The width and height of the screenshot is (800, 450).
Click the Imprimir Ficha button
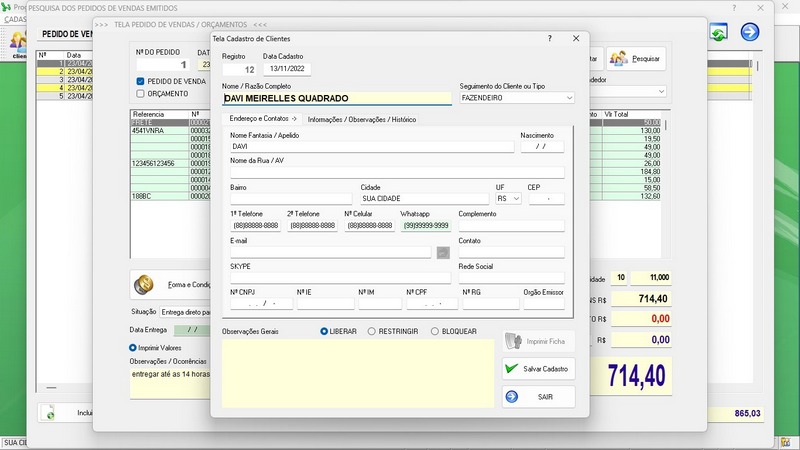coord(538,341)
